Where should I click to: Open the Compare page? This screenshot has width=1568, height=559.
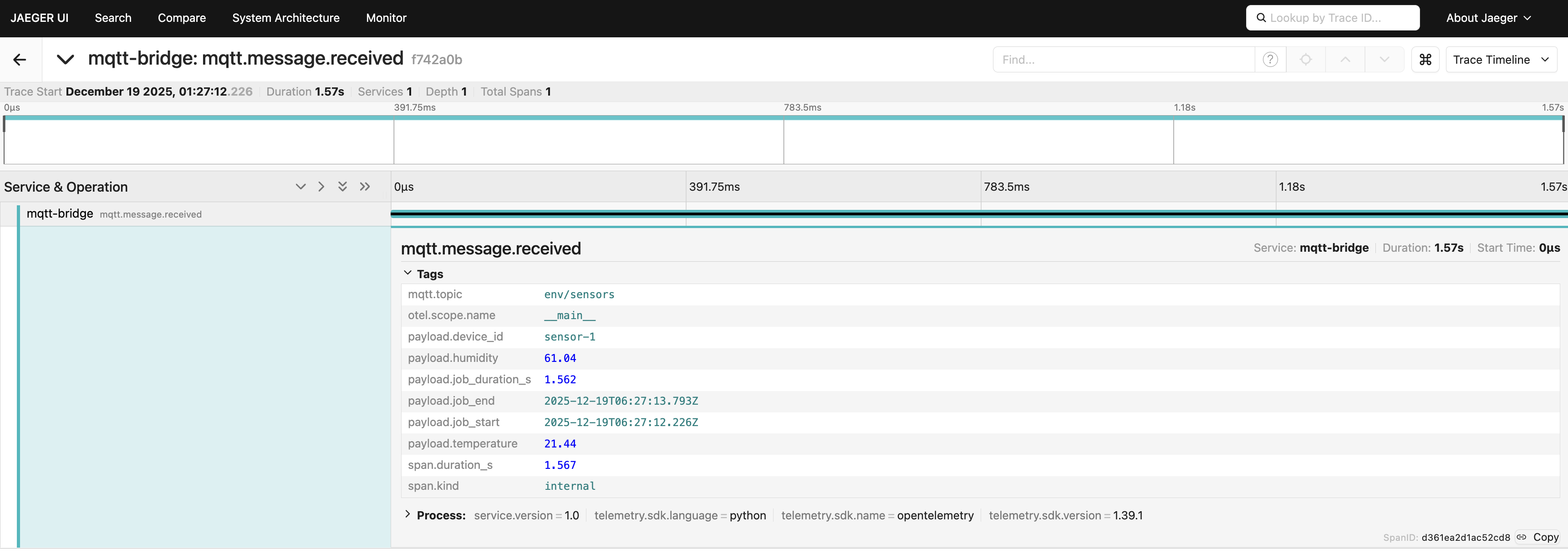tap(181, 18)
